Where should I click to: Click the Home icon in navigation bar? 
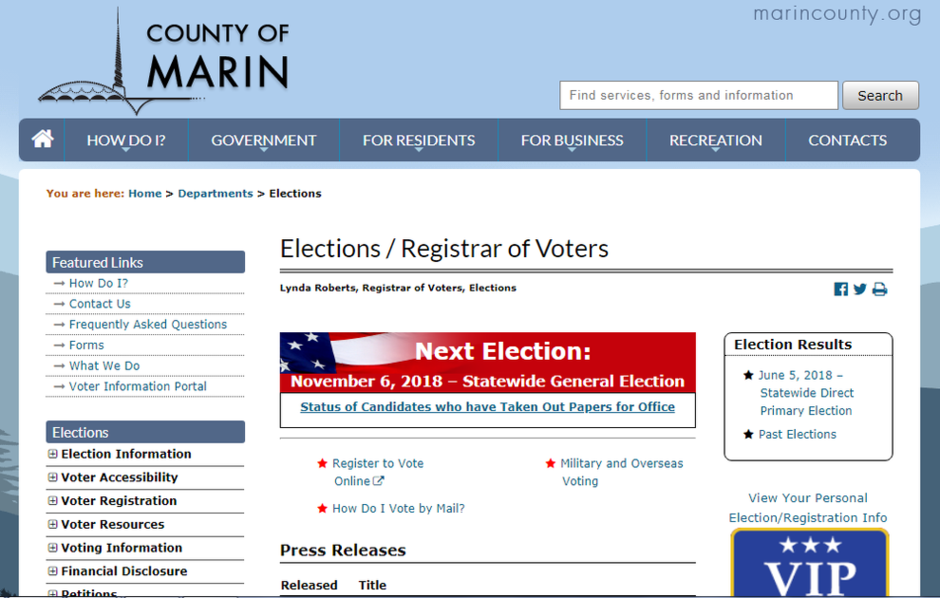click(42, 140)
